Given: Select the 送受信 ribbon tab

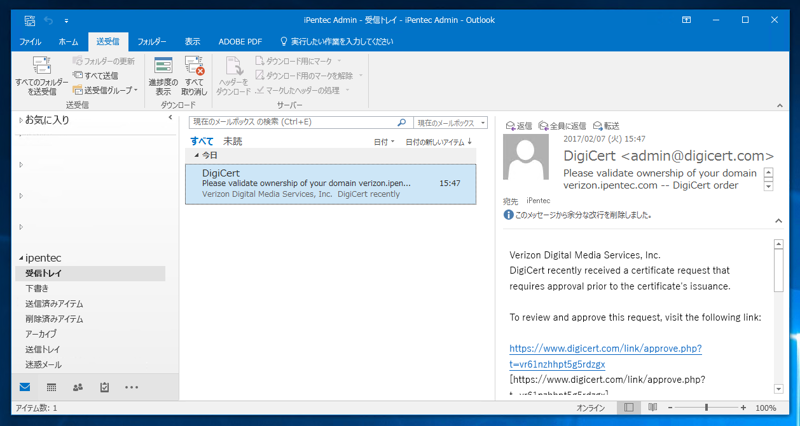Looking at the screenshot, I should [x=108, y=42].
